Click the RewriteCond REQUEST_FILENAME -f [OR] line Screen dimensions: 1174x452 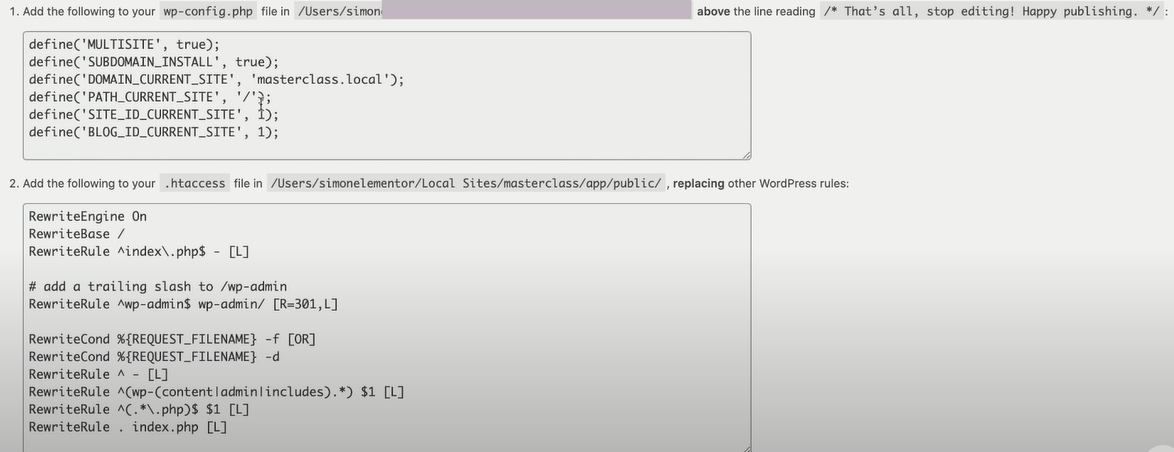coord(172,339)
